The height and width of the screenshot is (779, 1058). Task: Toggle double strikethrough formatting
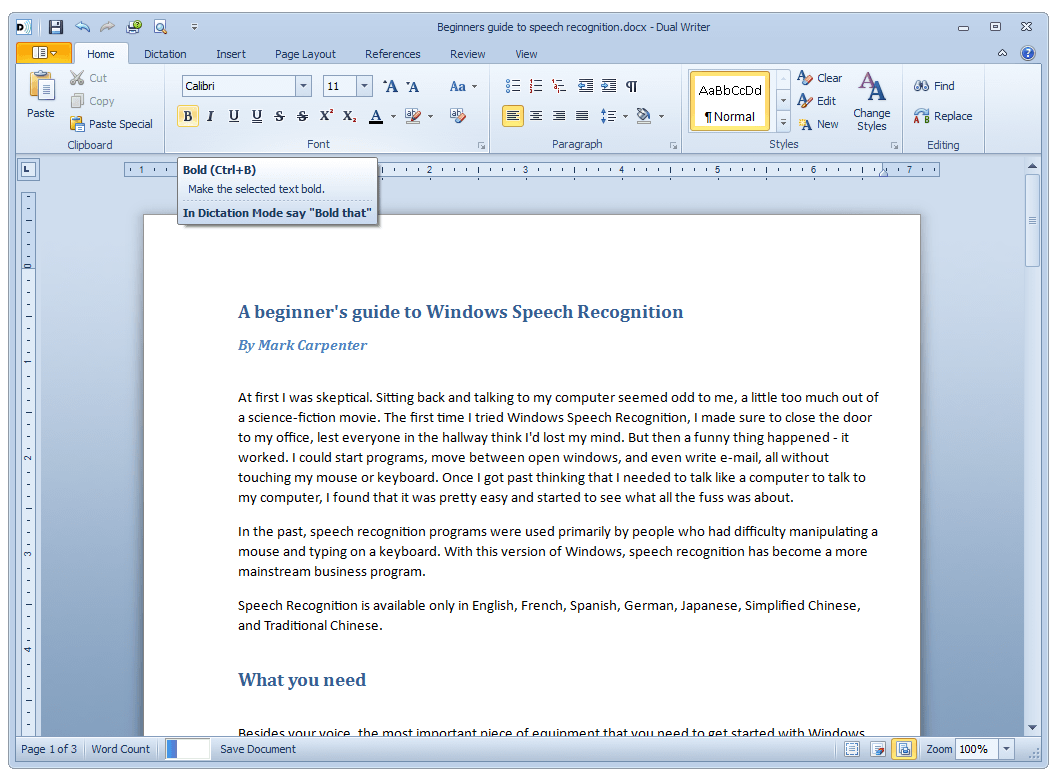pos(303,116)
